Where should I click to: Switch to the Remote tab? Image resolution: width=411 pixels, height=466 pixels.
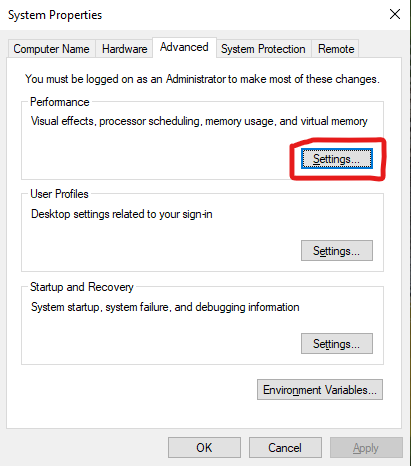[x=336, y=49]
